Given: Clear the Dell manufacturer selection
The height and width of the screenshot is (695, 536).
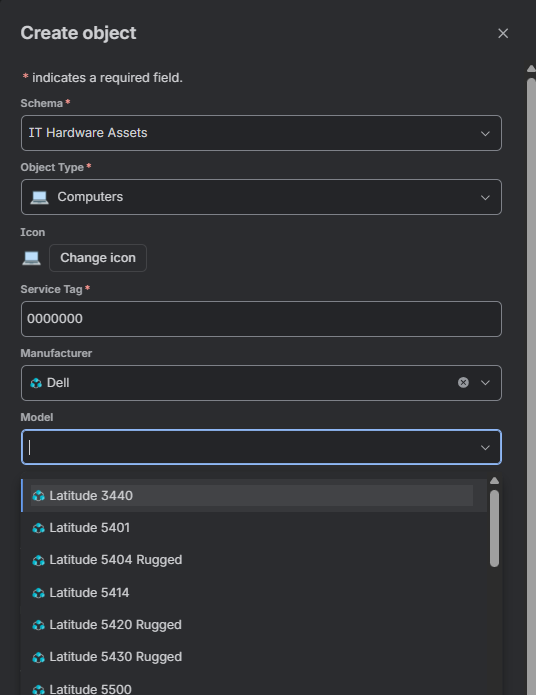Looking at the screenshot, I should (463, 383).
